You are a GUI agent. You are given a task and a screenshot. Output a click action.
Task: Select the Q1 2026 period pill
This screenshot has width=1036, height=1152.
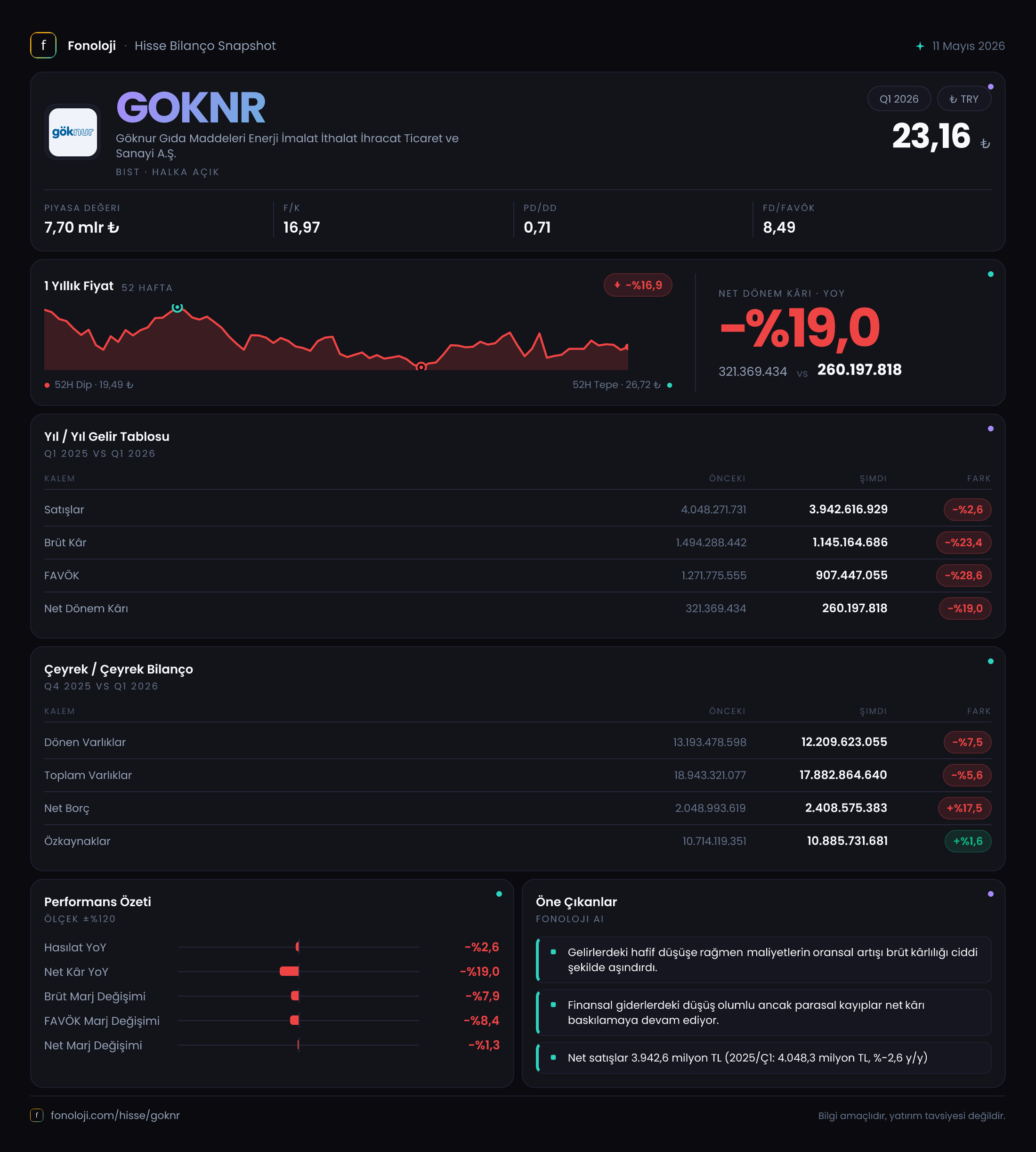tap(899, 99)
